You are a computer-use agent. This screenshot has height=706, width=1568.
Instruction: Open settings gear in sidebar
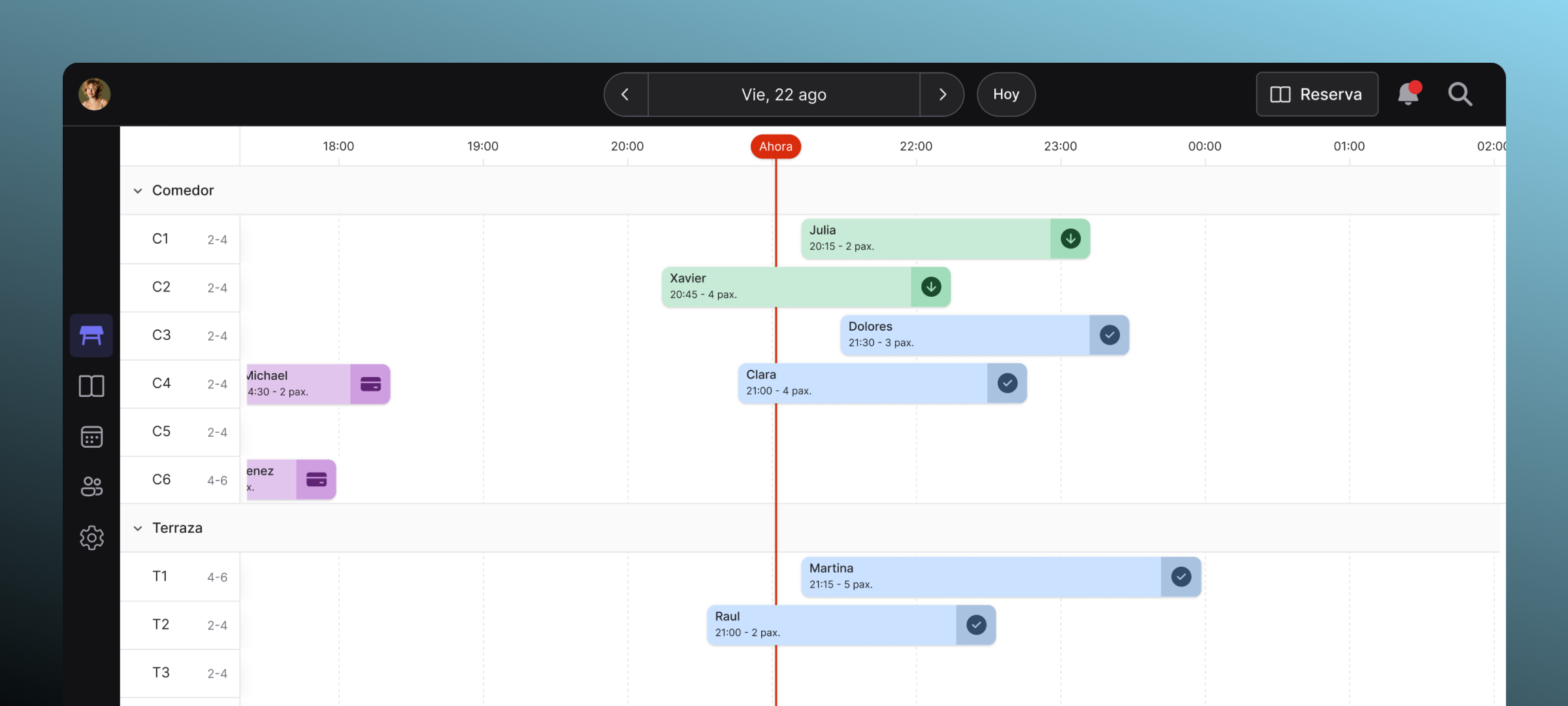pyautogui.click(x=91, y=537)
